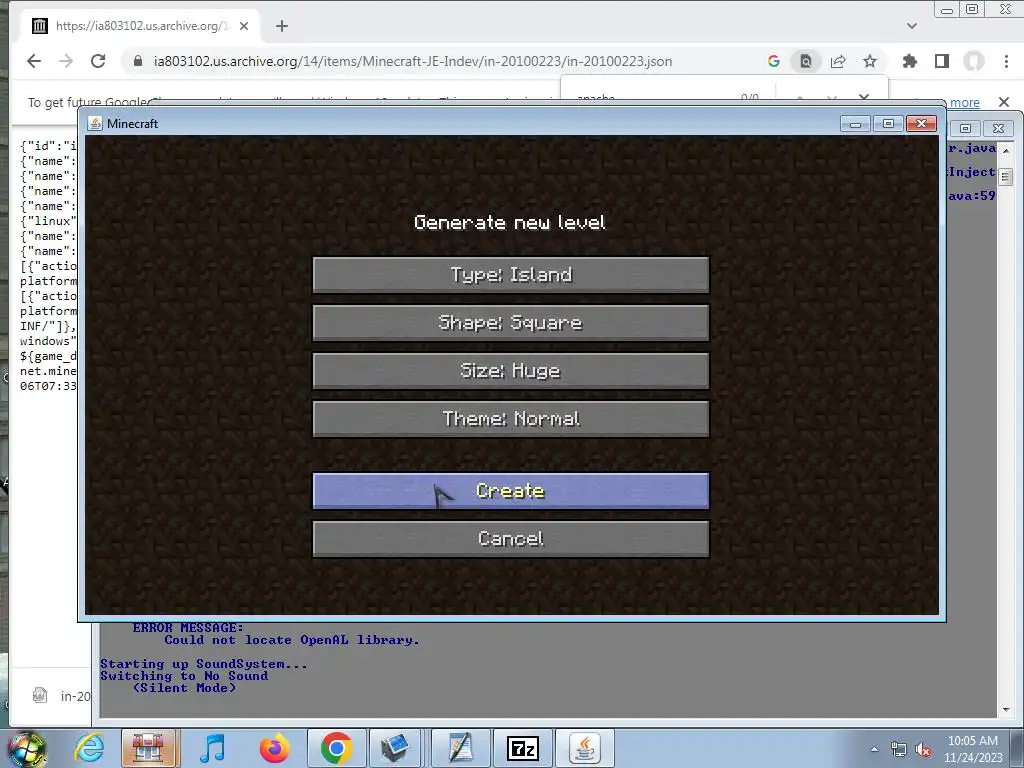This screenshot has height=768, width=1024.
Task: Open the pinned taskbar app beside Explorer
Action: [148, 748]
